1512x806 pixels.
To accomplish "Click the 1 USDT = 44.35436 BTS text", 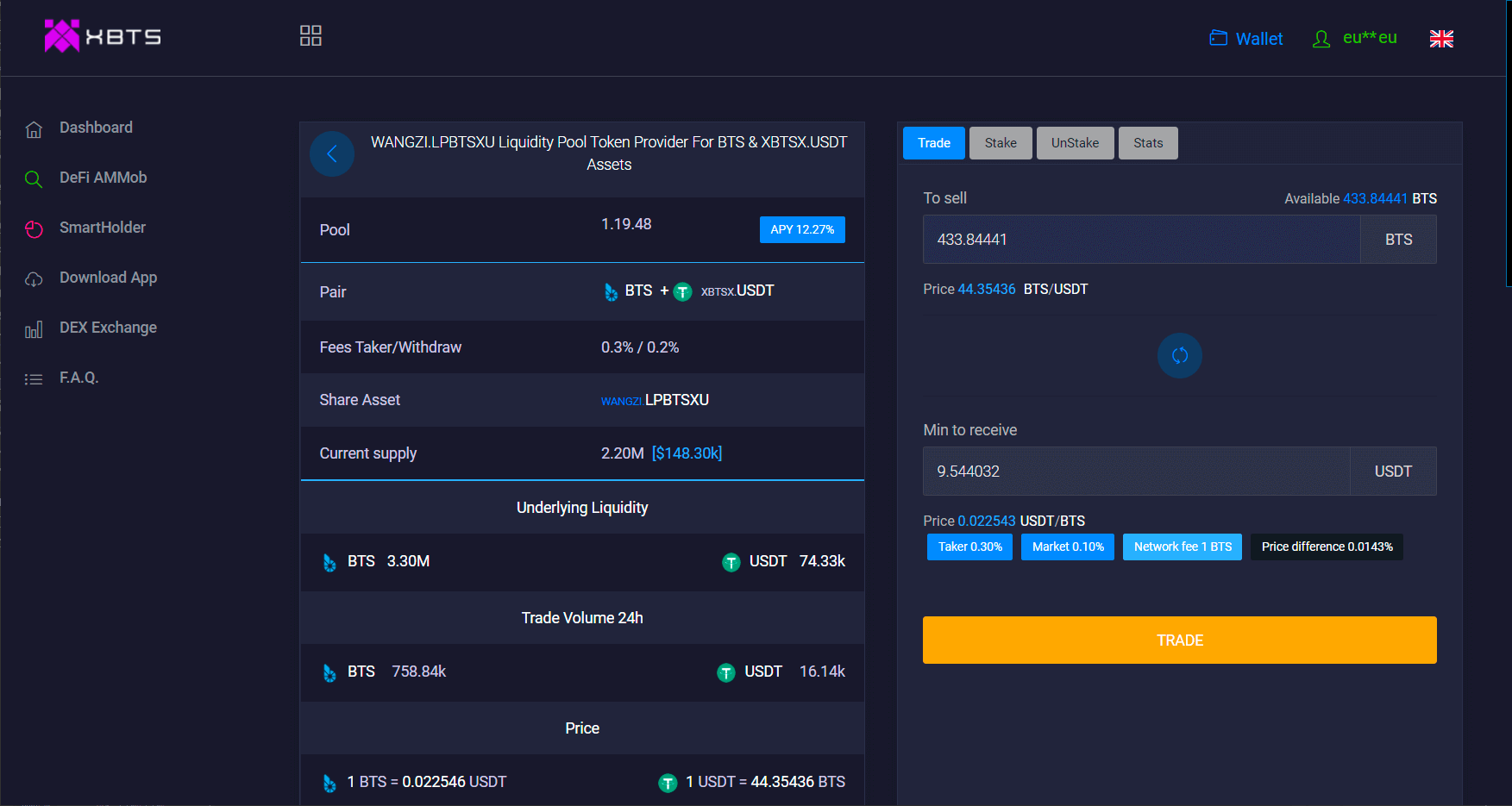I will click(765, 782).
